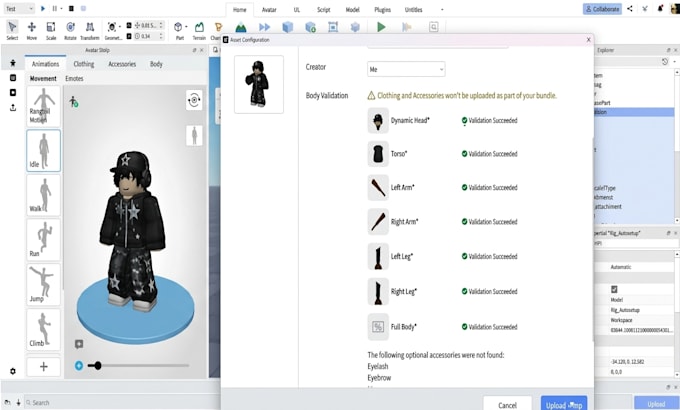680x410 pixels.
Task: Click the Dynamic Head validation thumbnail
Action: click(x=378, y=120)
